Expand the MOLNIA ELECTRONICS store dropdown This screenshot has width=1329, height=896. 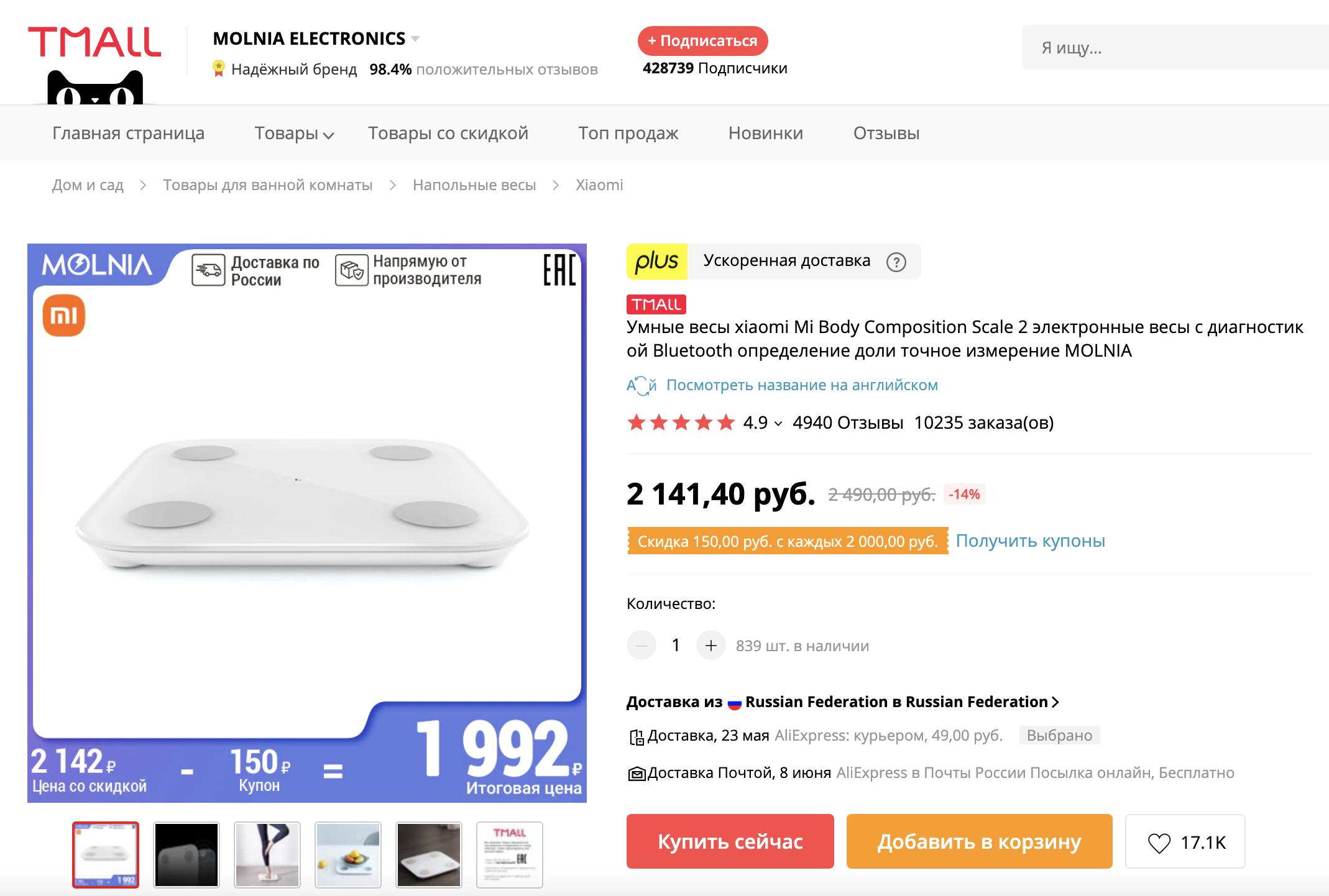click(415, 39)
